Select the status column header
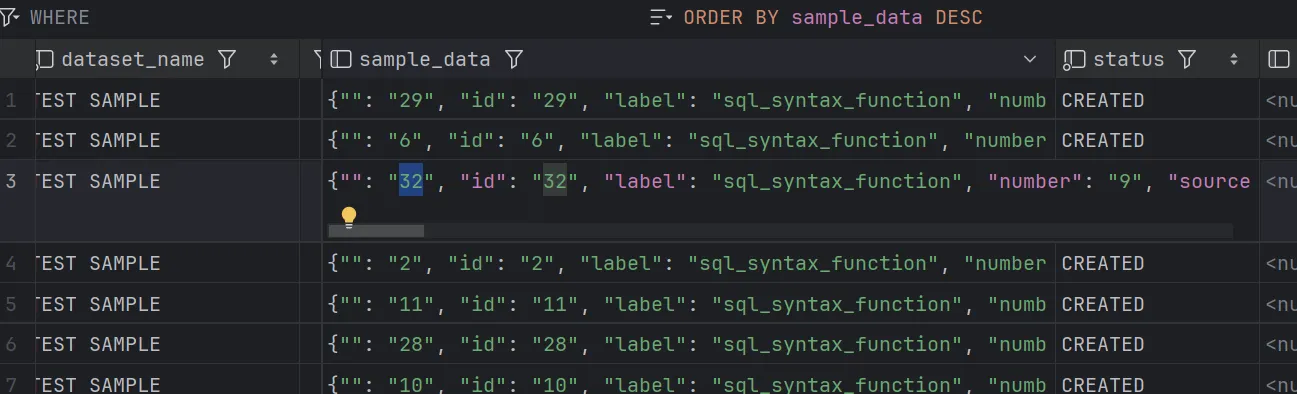Screen dimensions: 1297x394 (x=1129, y=60)
